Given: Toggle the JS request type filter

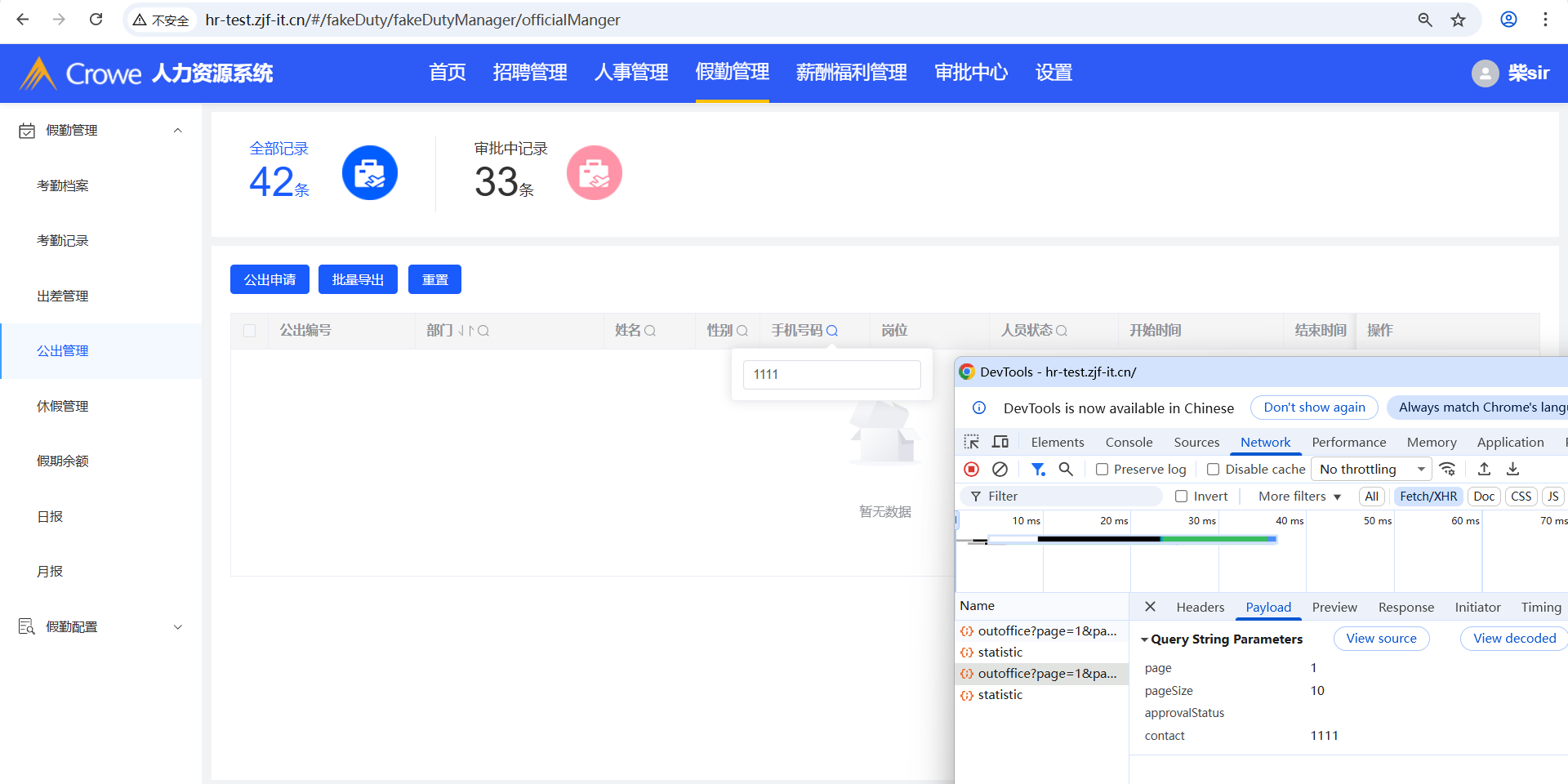Looking at the screenshot, I should [1553, 496].
